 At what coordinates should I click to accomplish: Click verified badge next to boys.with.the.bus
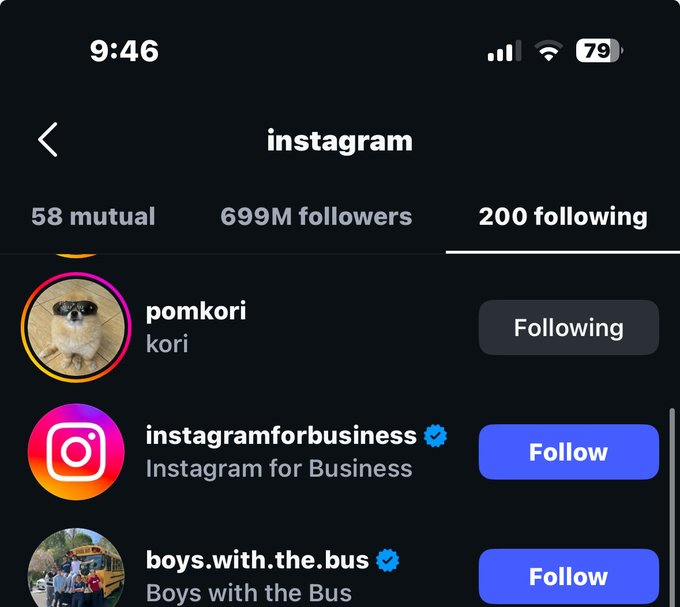pos(387,560)
